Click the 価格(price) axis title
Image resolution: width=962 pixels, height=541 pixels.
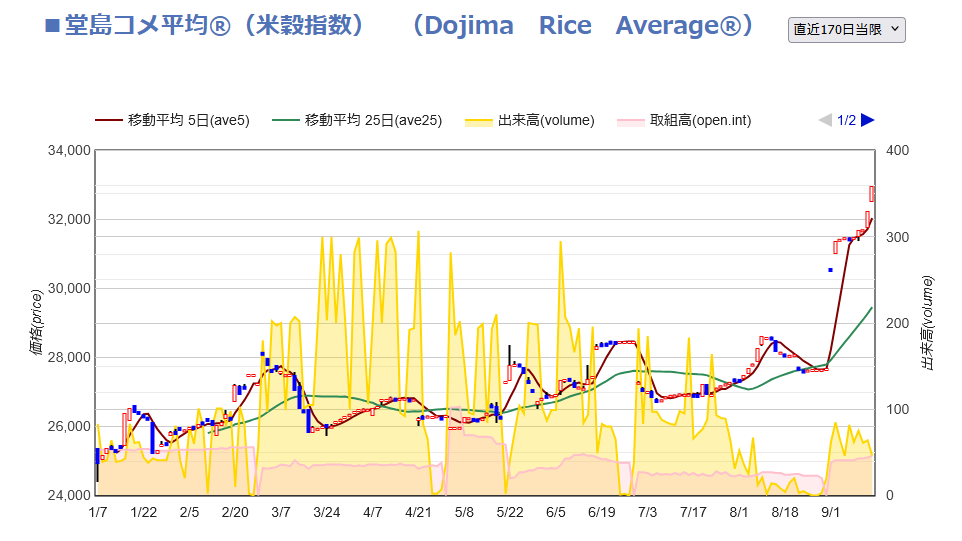coord(36,323)
